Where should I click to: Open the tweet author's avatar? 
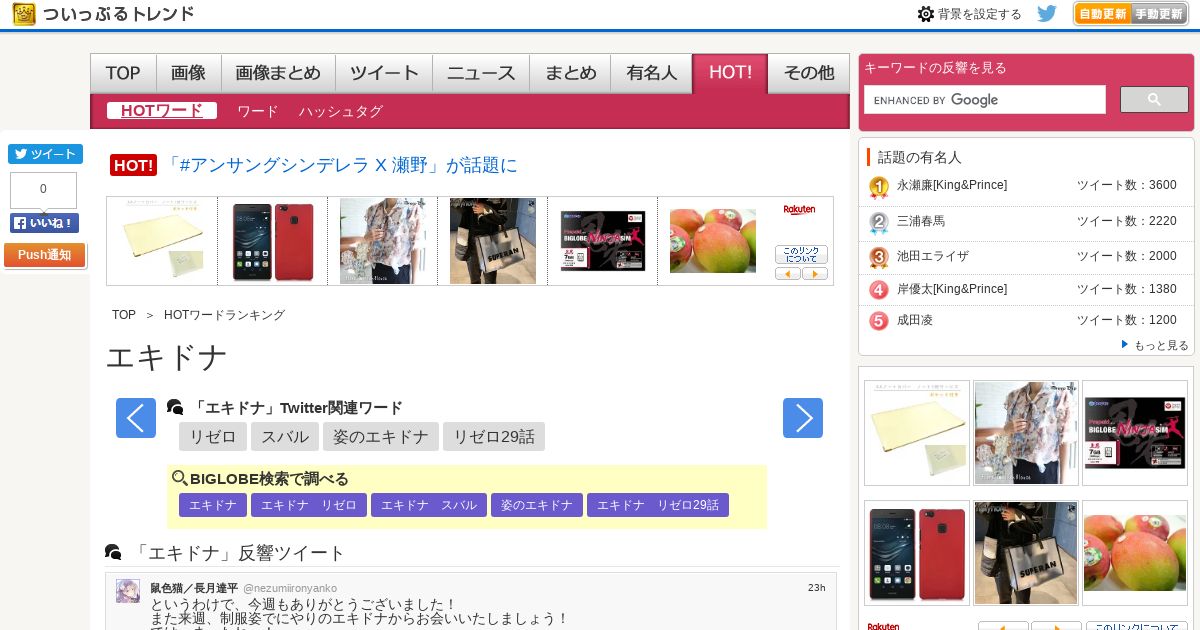tap(128, 591)
